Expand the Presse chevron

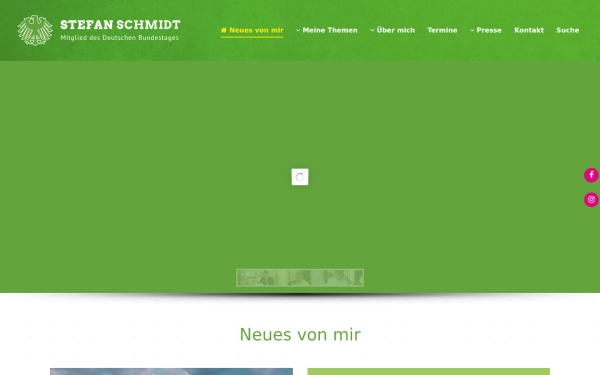click(x=472, y=30)
